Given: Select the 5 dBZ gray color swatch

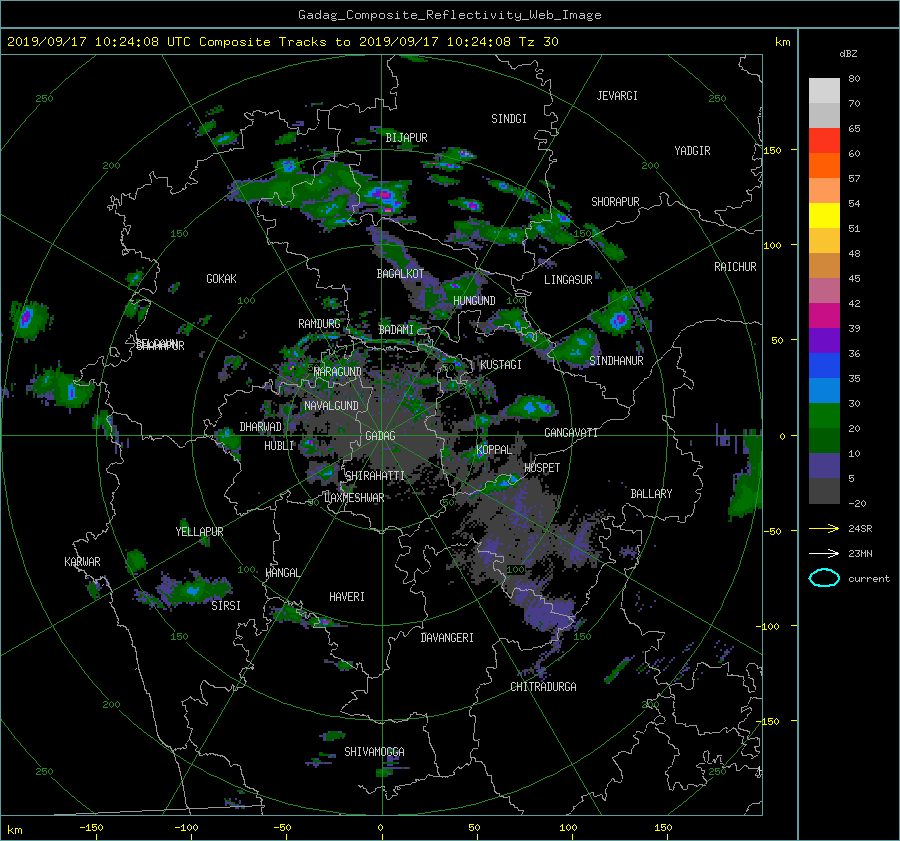Looking at the screenshot, I should point(824,491).
